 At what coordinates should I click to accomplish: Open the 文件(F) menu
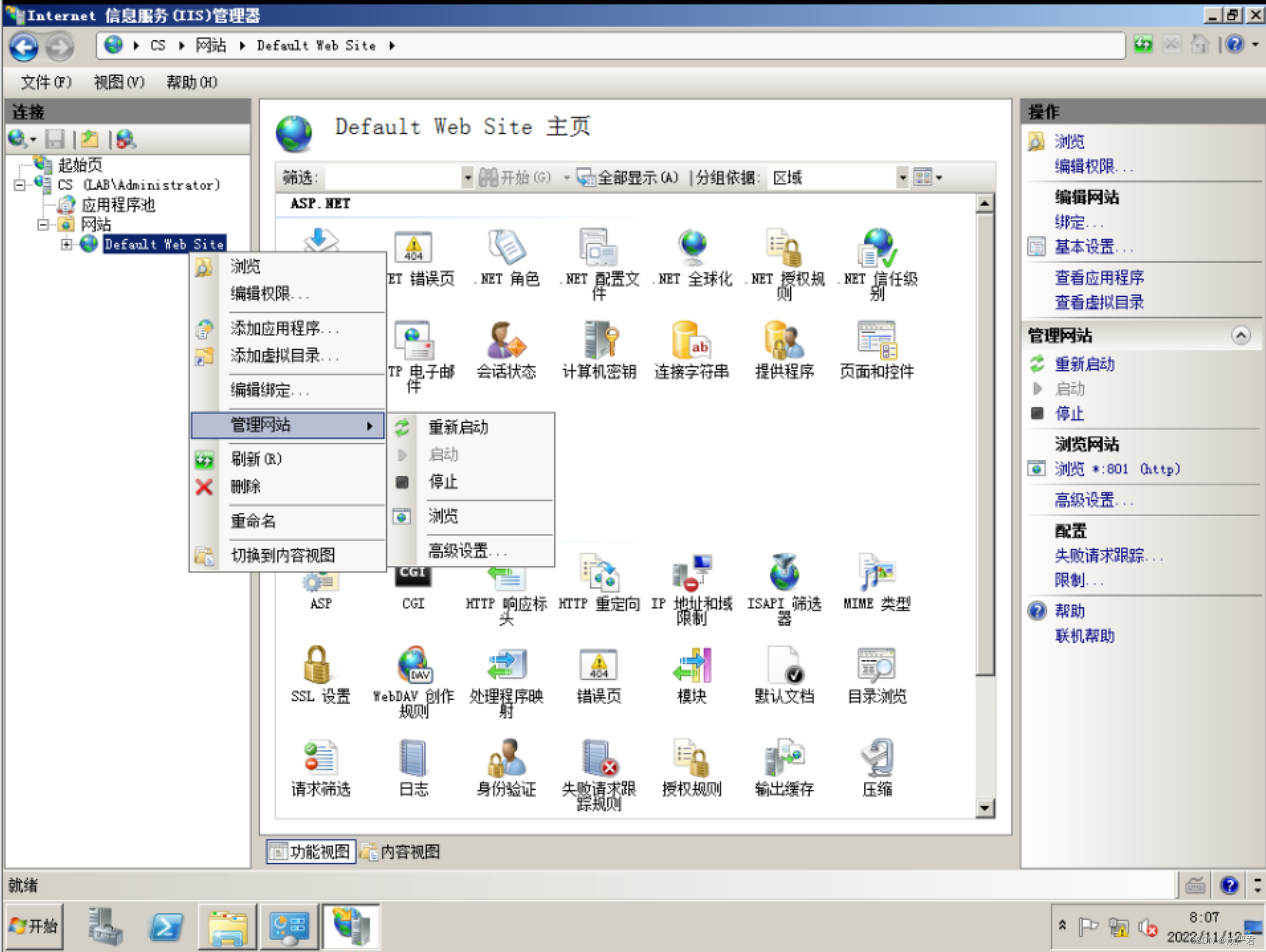click(x=46, y=82)
